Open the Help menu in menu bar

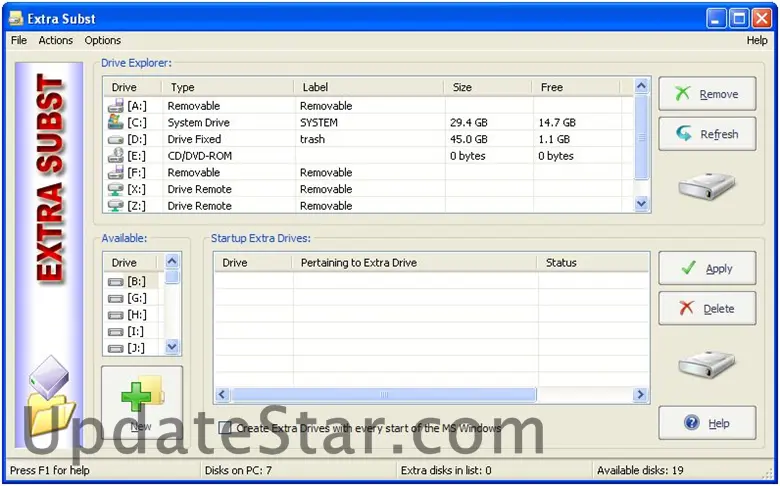coord(757,40)
